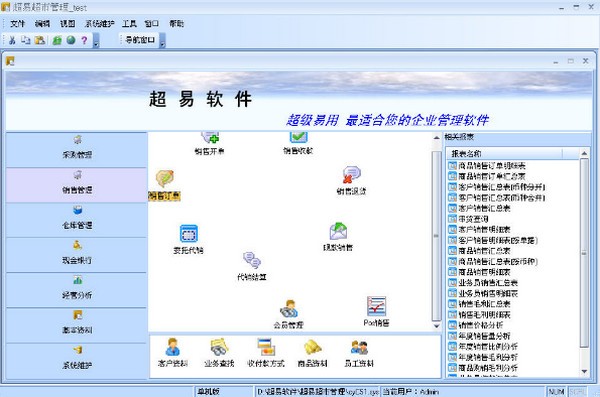Screen dimensions: 600x397
Task: Open the 销售订单 sales order icon
Action: pyautogui.click(x=165, y=185)
